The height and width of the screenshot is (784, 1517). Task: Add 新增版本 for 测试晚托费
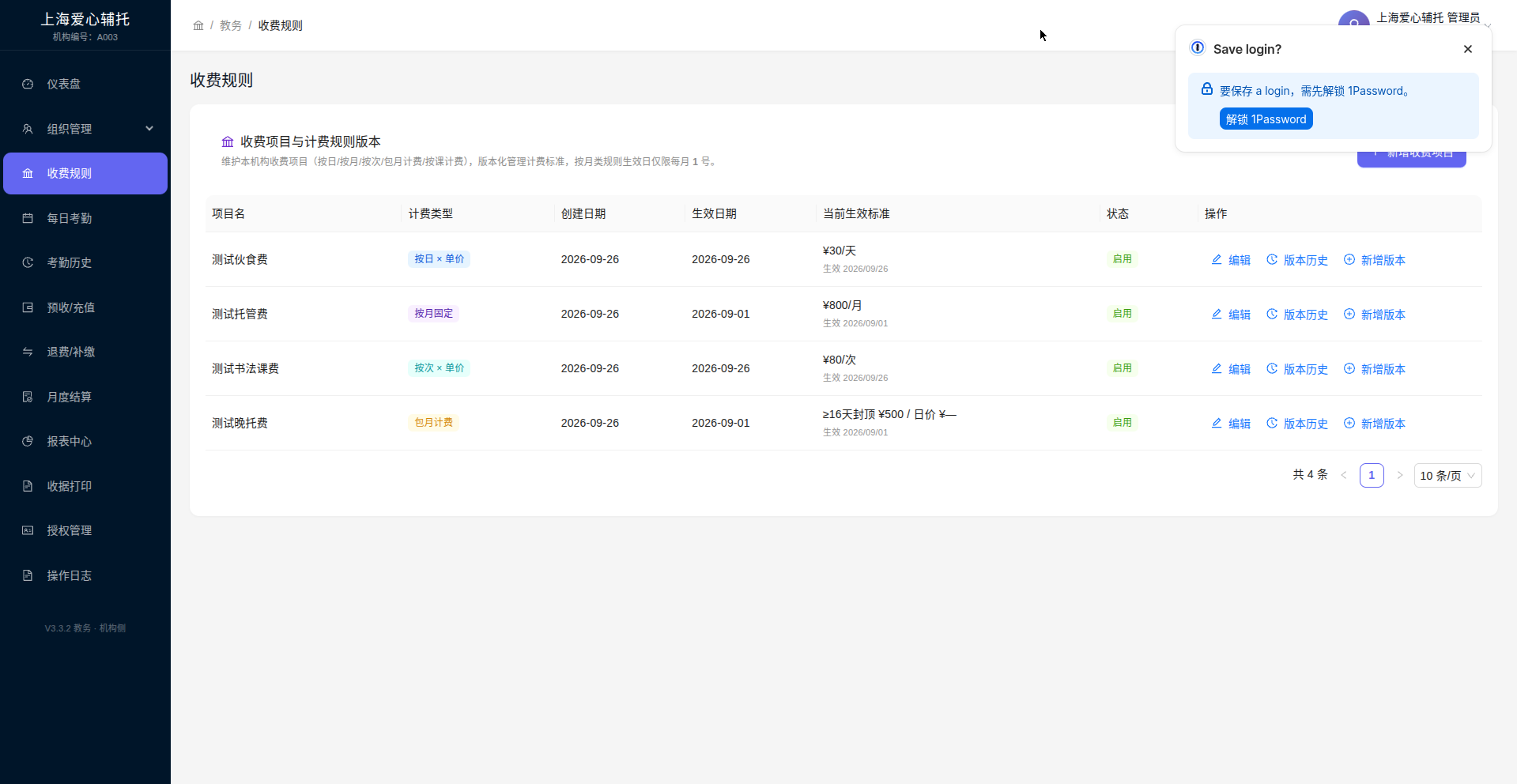[1375, 424]
